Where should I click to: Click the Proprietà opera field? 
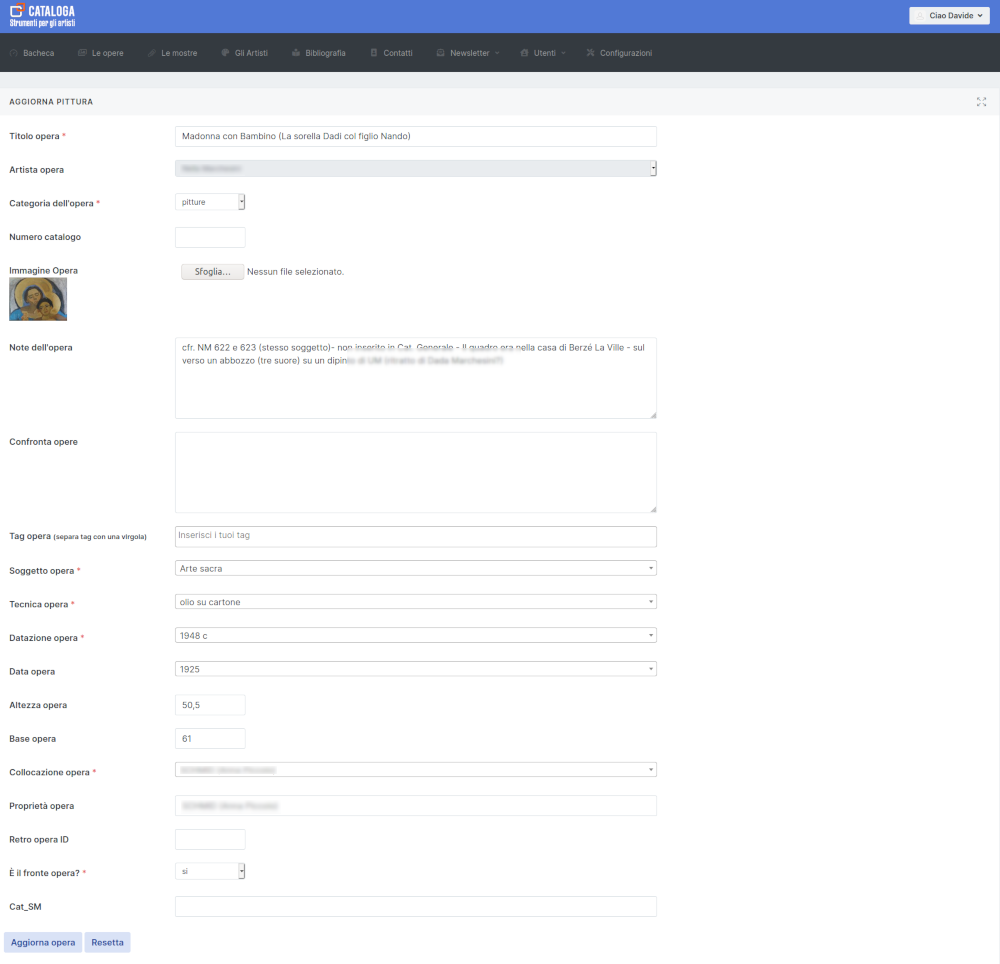point(416,806)
